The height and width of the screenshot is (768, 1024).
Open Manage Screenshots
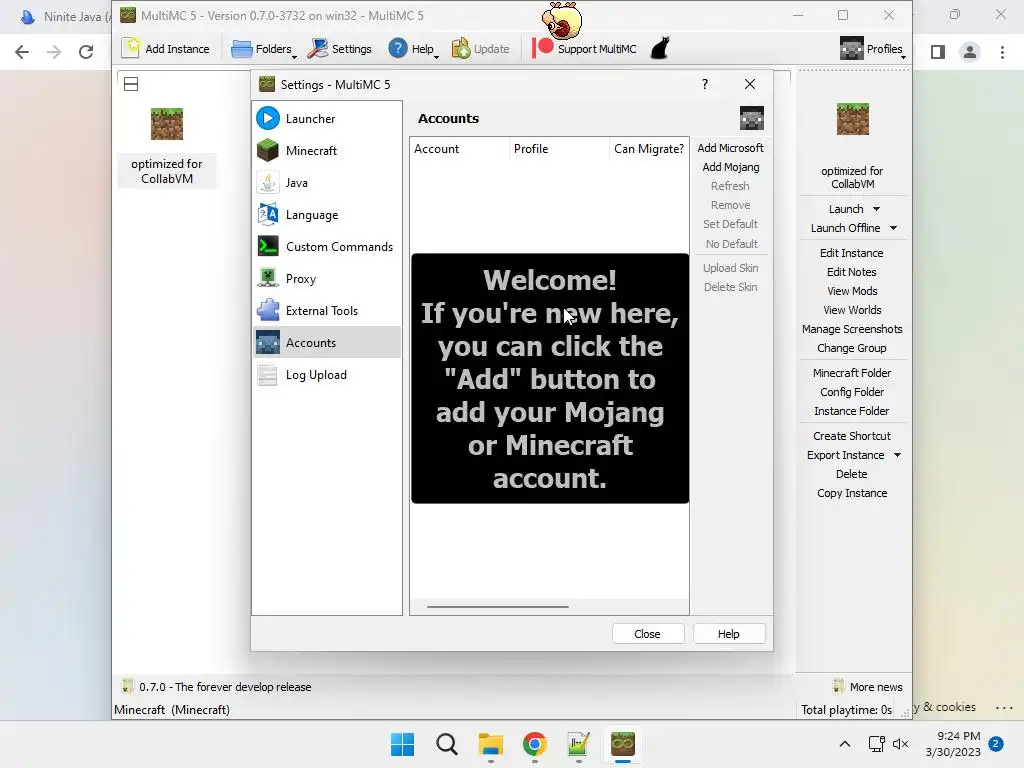pos(852,329)
